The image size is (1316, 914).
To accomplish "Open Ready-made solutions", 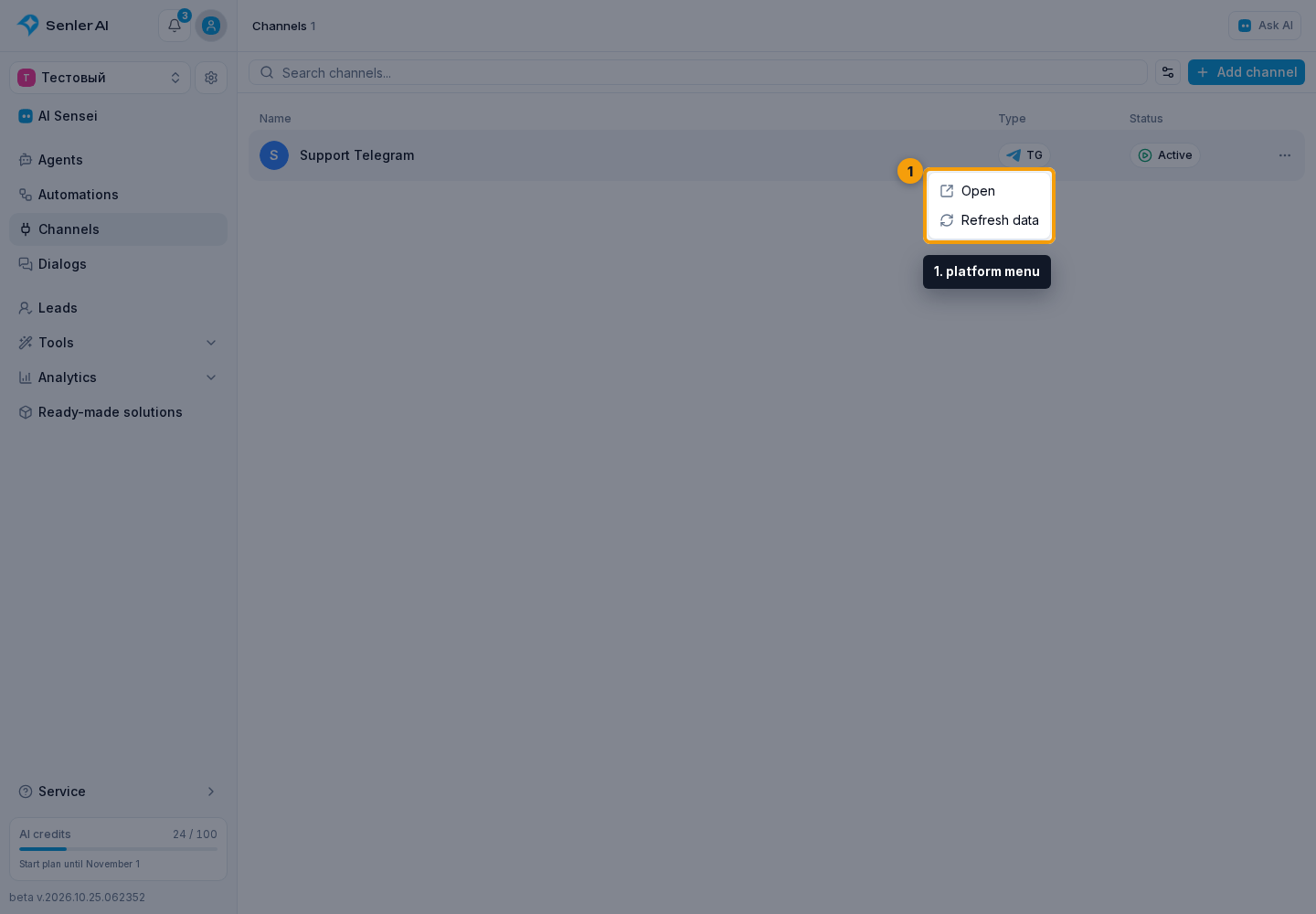I will 119,412.
